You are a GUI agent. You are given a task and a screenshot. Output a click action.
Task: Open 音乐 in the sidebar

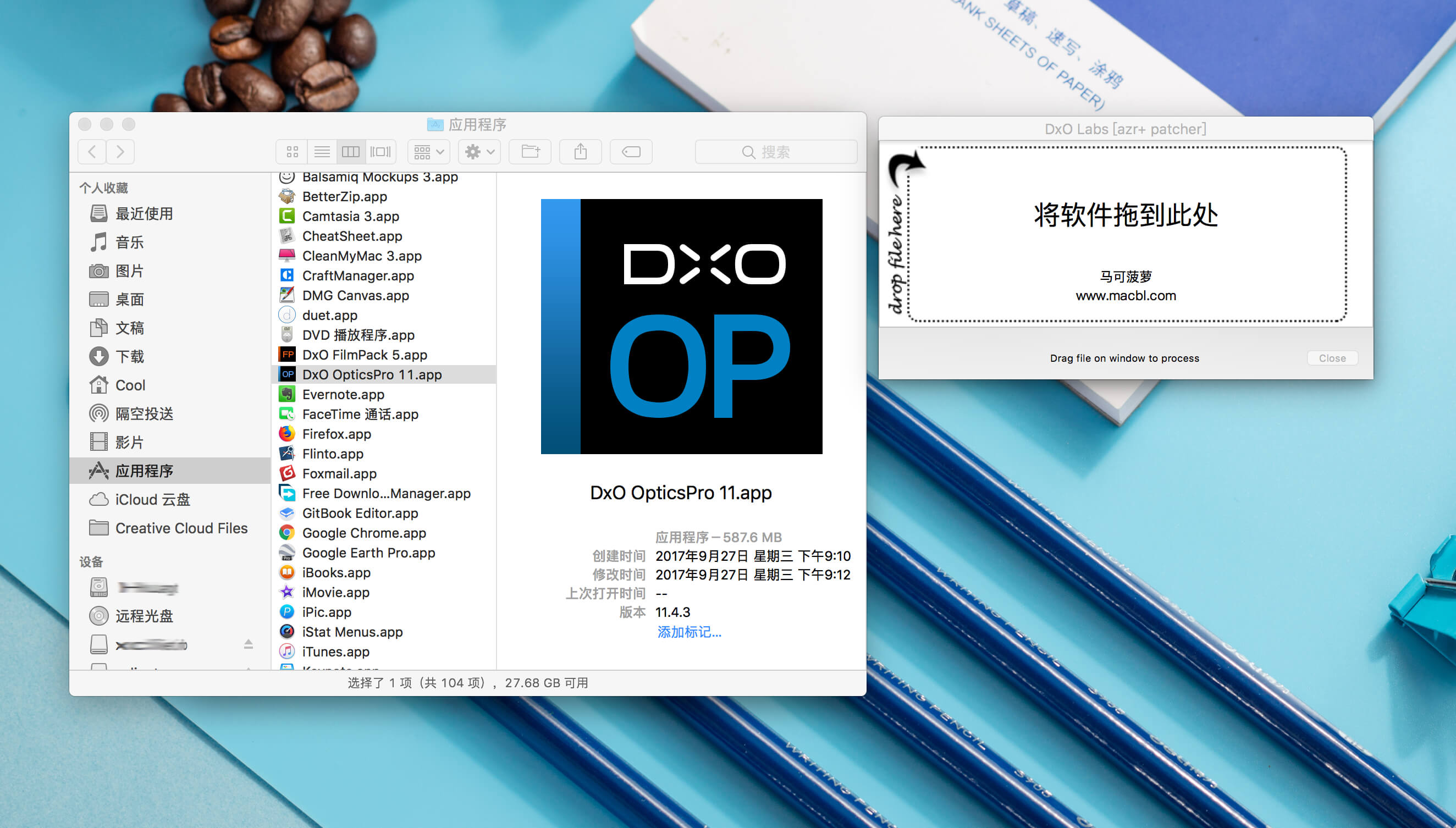(169, 242)
